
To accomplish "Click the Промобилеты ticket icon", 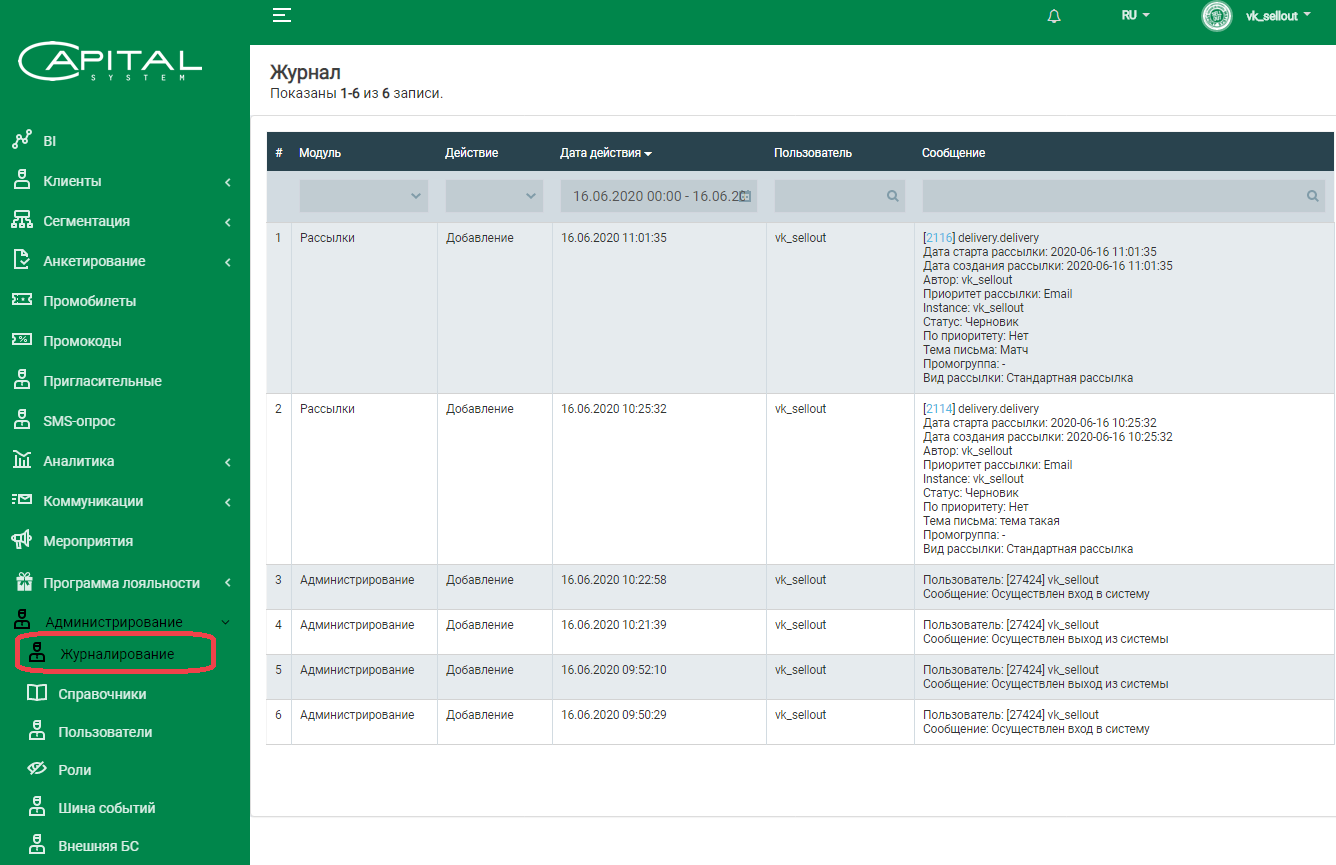I will click(x=22, y=300).
